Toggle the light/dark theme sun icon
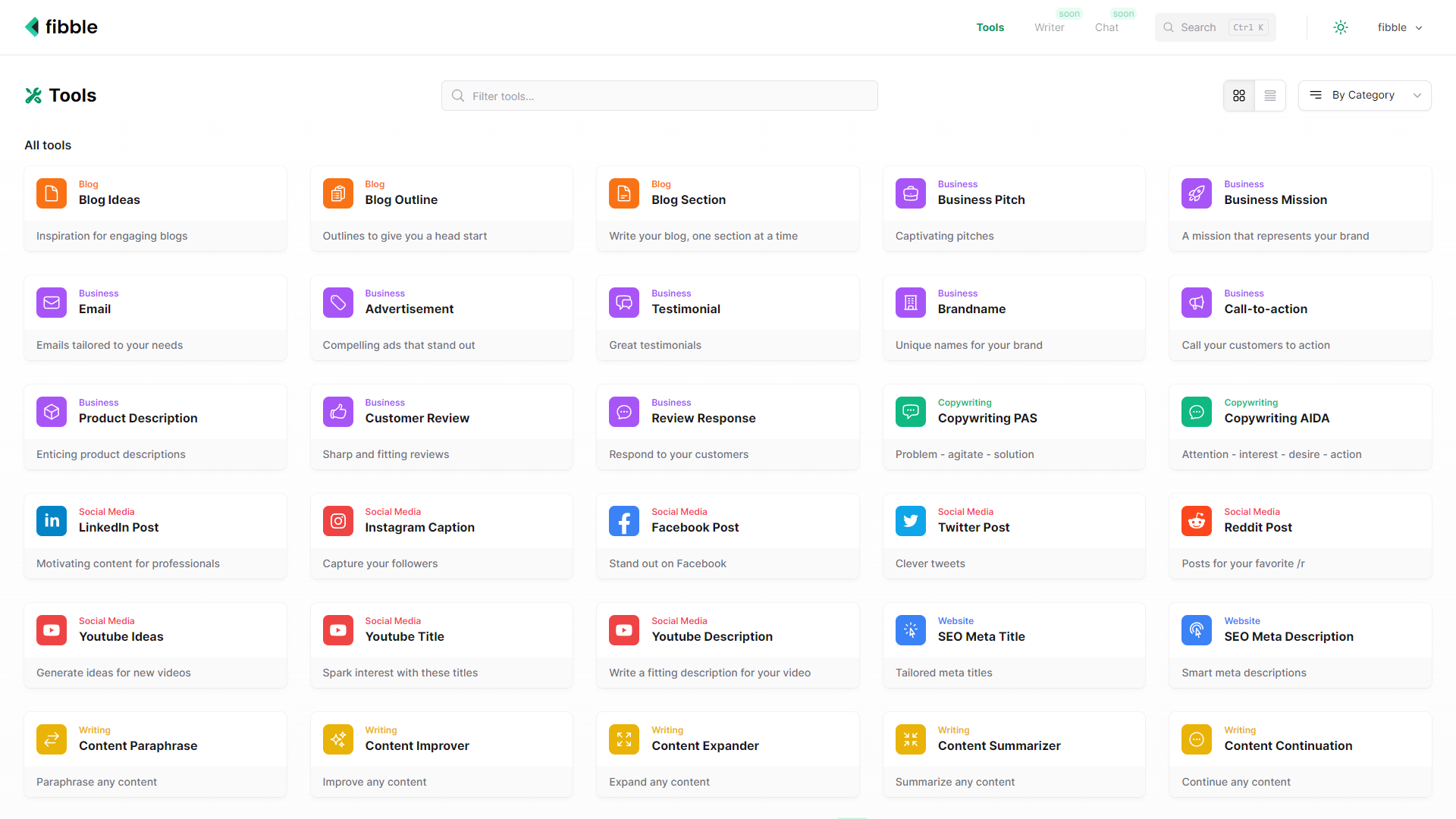The width and height of the screenshot is (1456, 819). coord(1341,27)
